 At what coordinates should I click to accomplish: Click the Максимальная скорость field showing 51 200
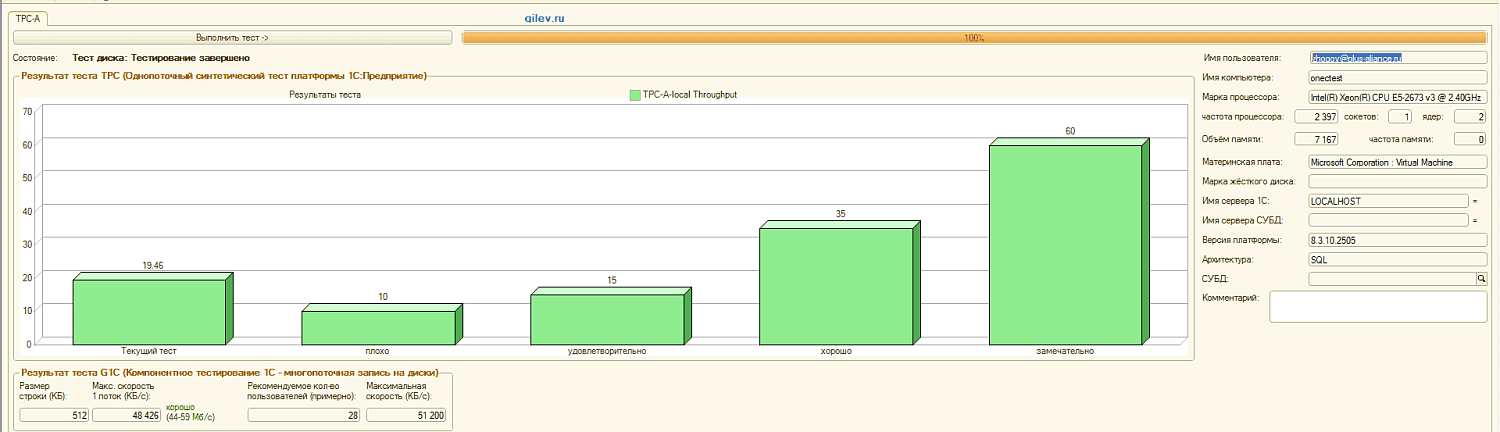(406, 416)
